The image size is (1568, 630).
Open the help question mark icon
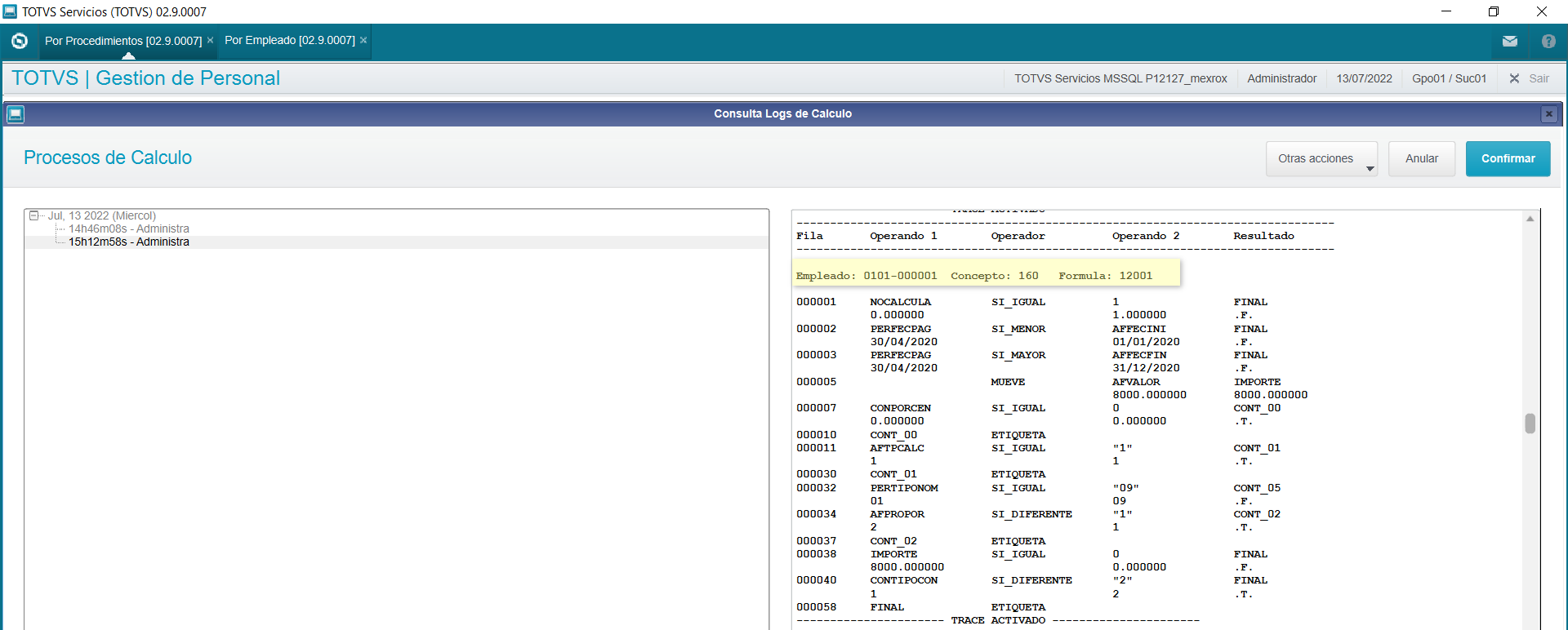click(1548, 41)
